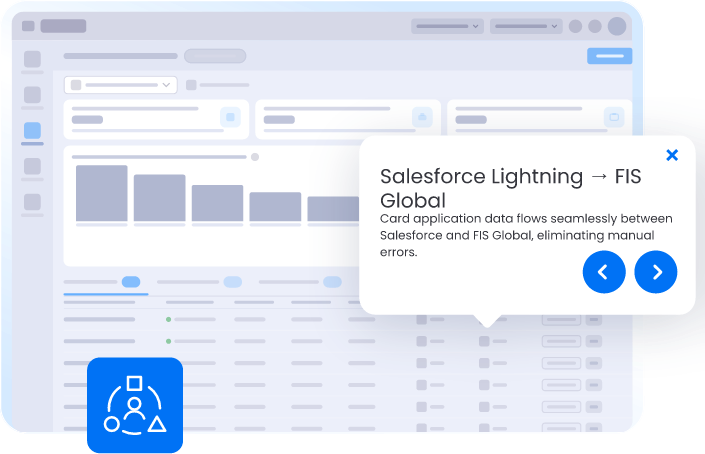The width and height of the screenshot is (705, 454).
Task: Expand the first of two top-bar dropdowns
Action: click(447, 26)
